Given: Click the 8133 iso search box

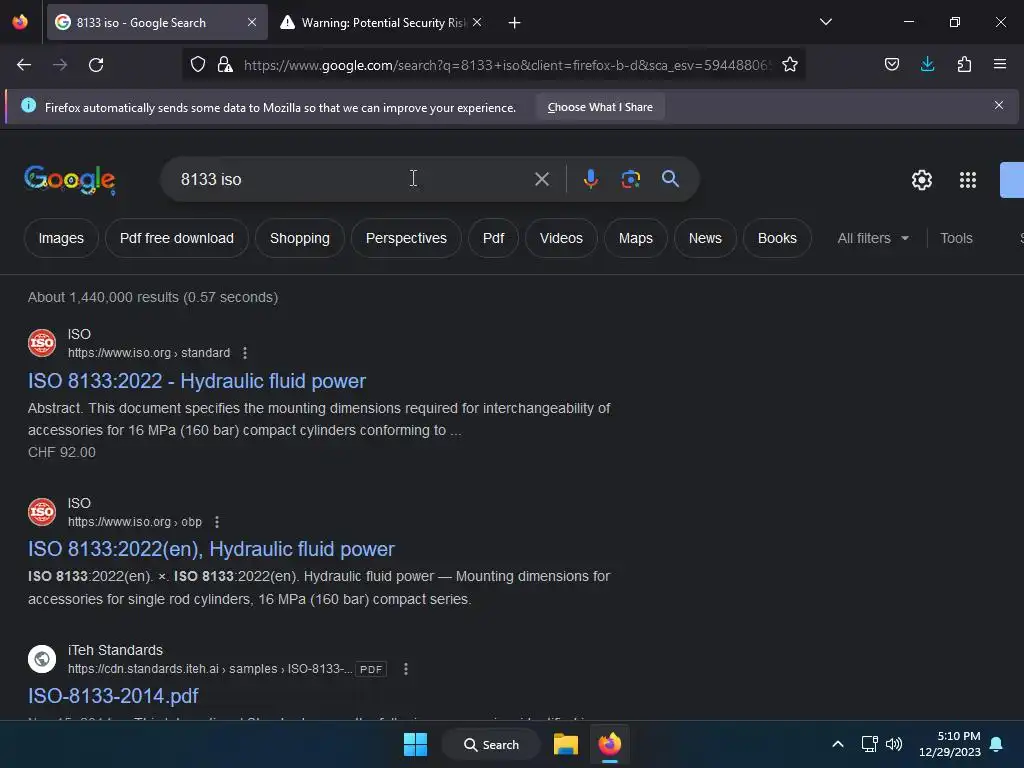Looking at the screenshot, I should [353, 179].
